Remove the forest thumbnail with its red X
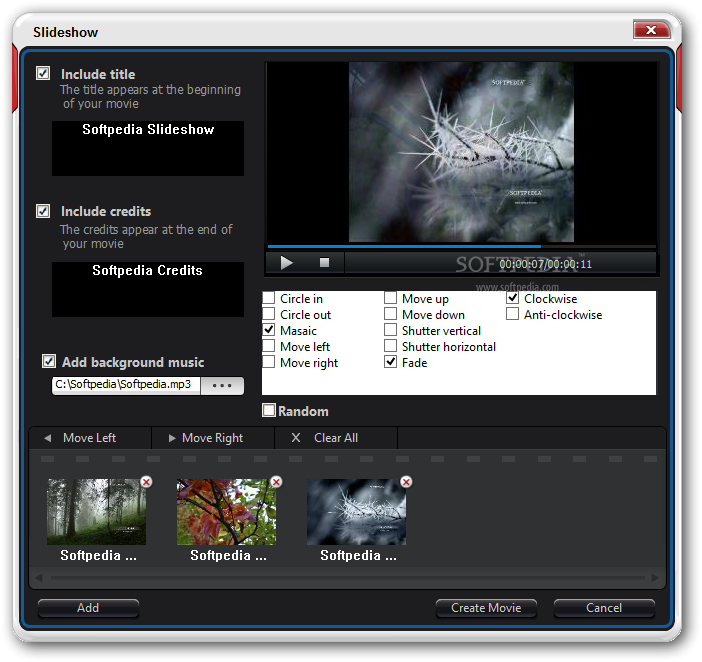This screenshot has height=662, width=702. coord(146,482)
